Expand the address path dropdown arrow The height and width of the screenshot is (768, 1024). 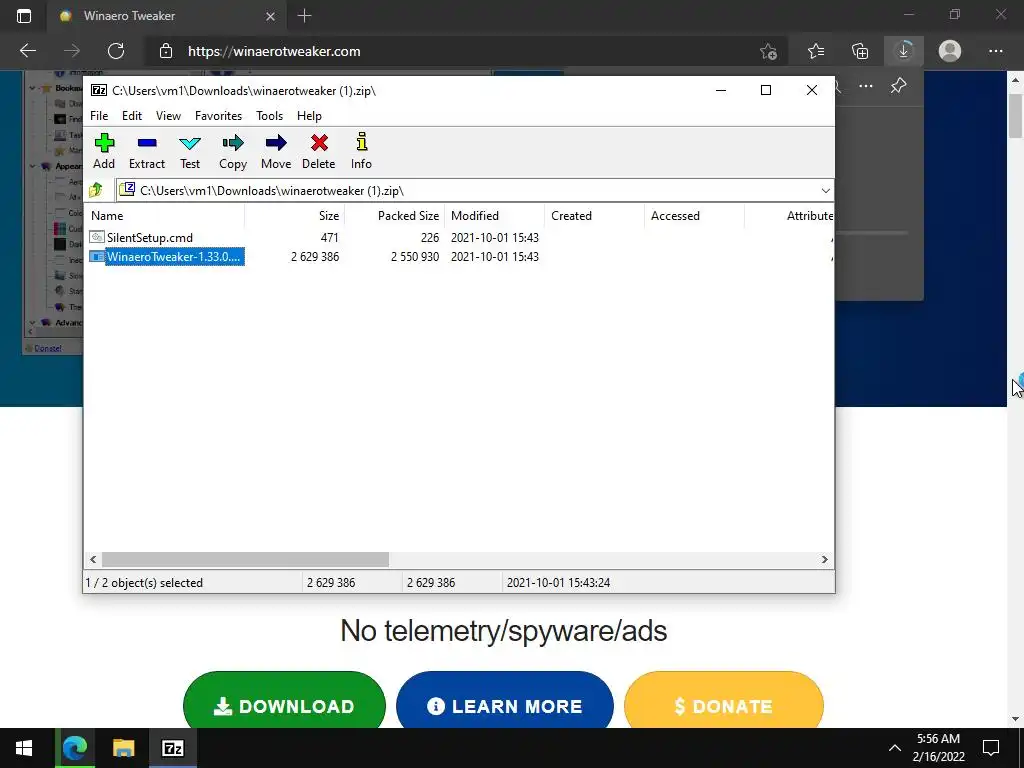pyautogui.click(x=825, y=191)
